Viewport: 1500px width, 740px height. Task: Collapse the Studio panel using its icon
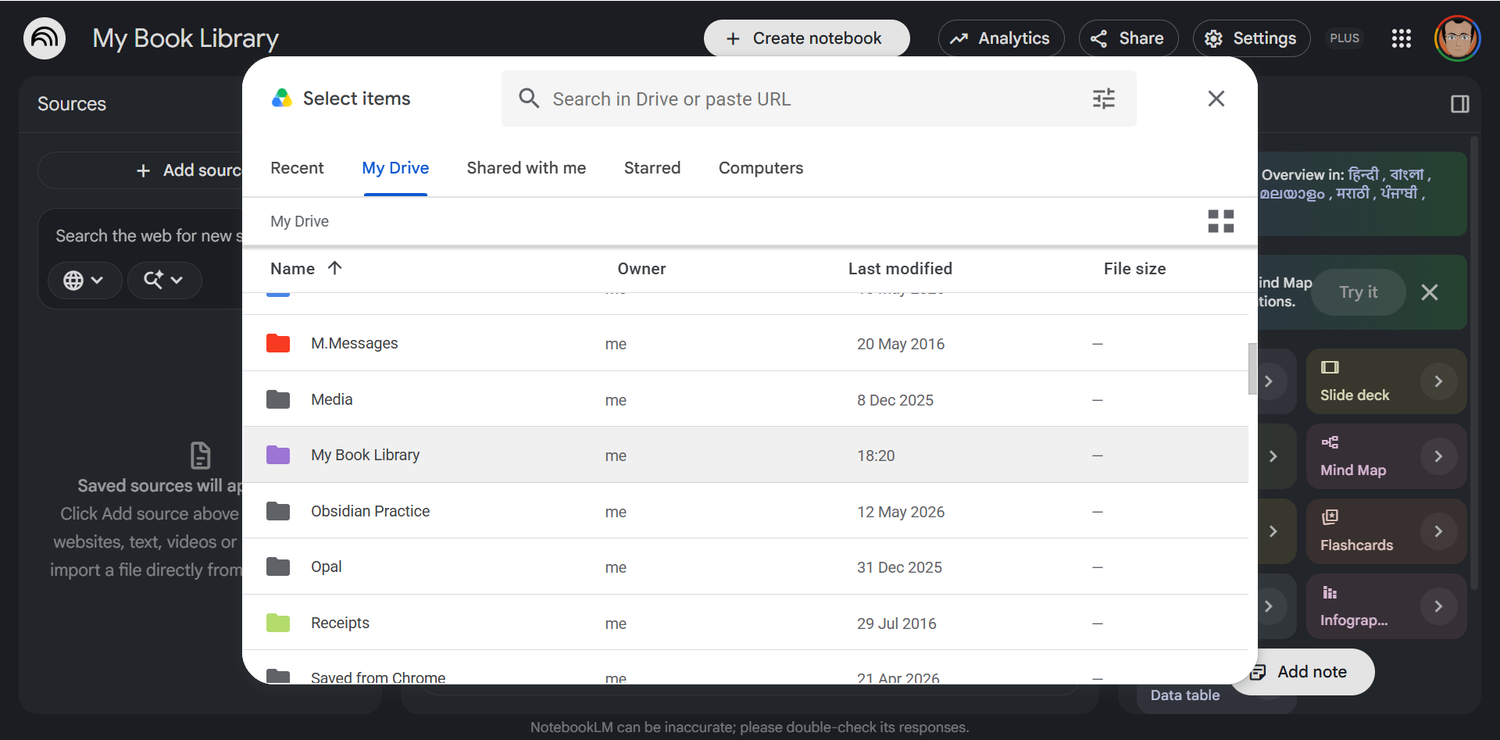pos(1459,104)
